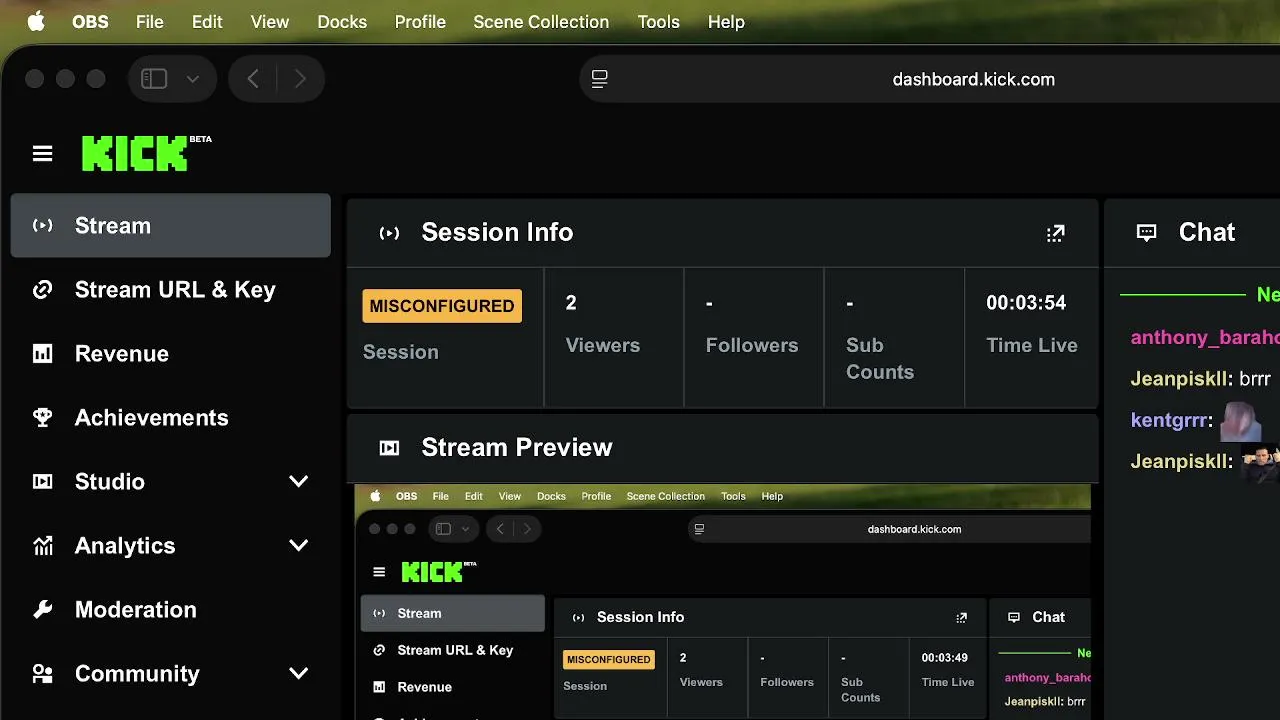Viewport: 1280px width, 720px height.
Task: Toggle the browser sidebar panel icon
Action: point(154,79)
